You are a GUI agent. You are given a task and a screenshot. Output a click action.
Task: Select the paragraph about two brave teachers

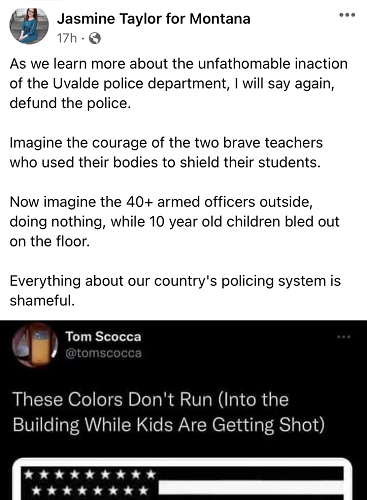pyautogui.click(x=166, y=153)
